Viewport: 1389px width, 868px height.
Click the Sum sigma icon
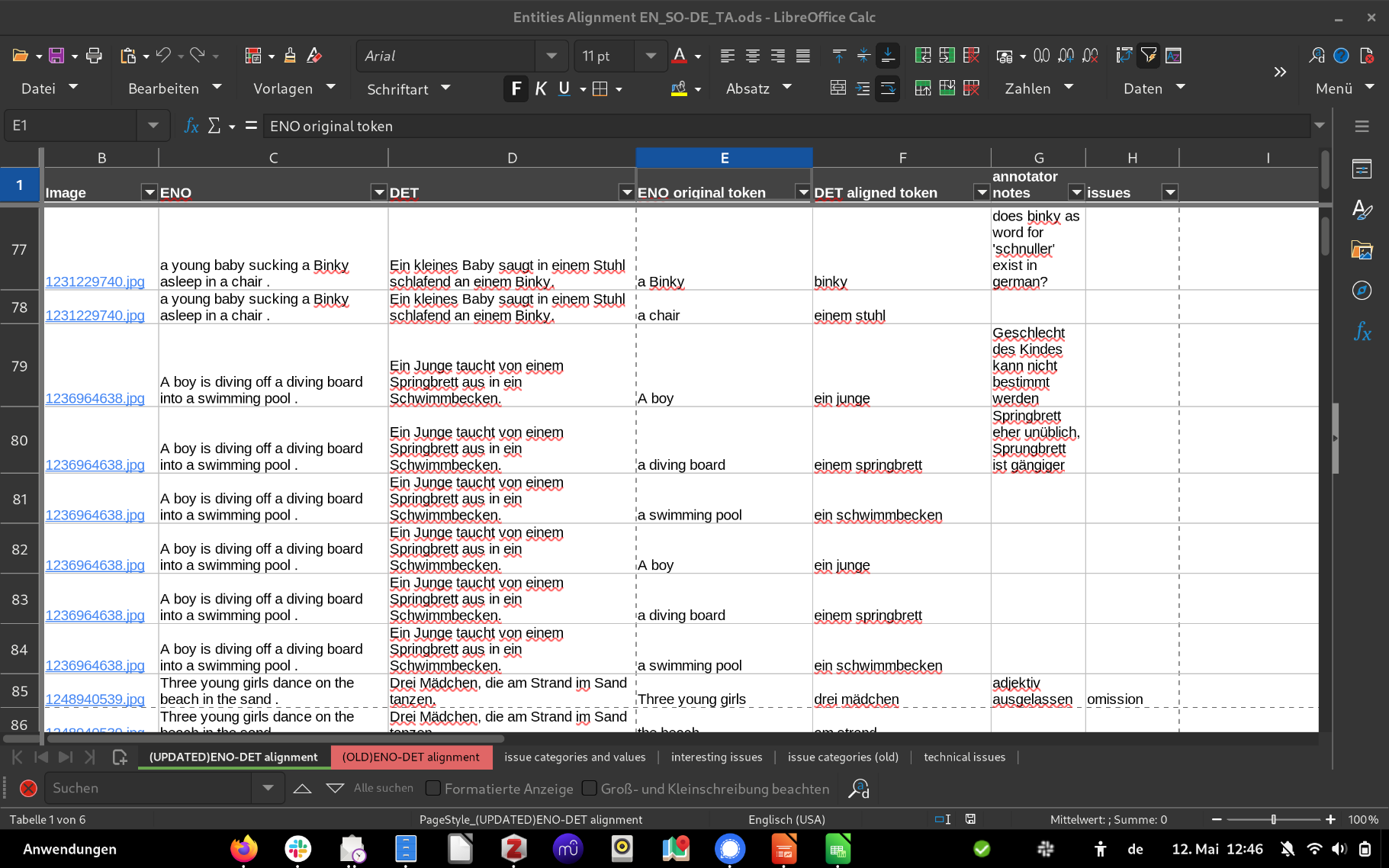click(x=214, y=126)
